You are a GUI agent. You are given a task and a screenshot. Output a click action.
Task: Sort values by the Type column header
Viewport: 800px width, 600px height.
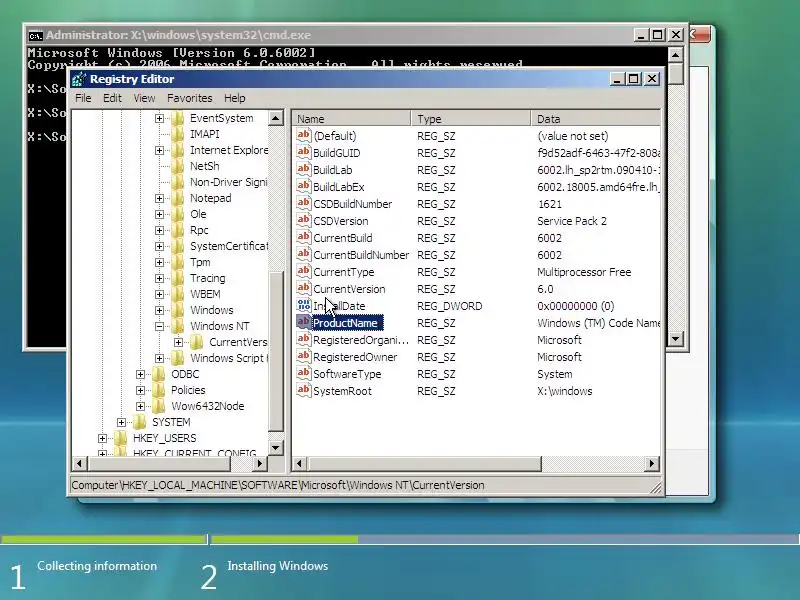tap(471, 119)
